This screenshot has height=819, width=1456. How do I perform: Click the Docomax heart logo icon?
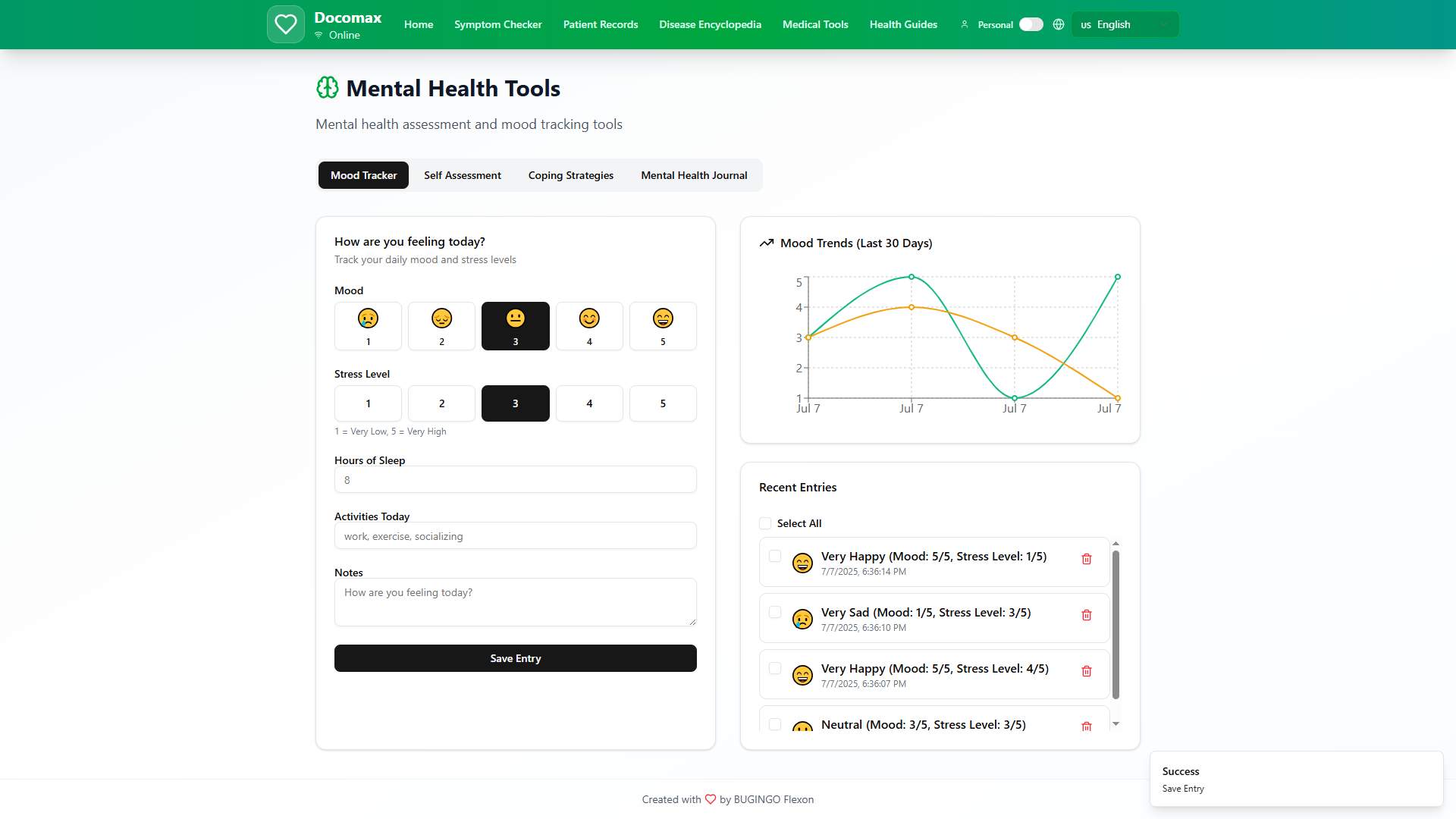click(x=285, y=24)
